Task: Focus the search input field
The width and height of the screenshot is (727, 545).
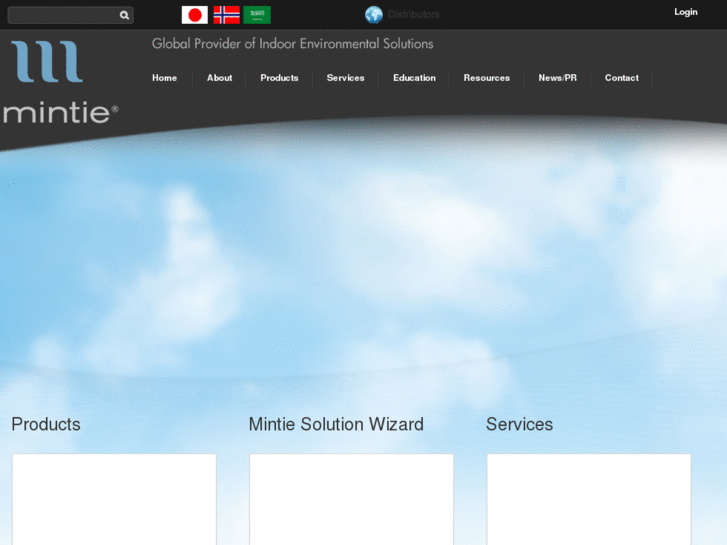Action: [70, 15]
